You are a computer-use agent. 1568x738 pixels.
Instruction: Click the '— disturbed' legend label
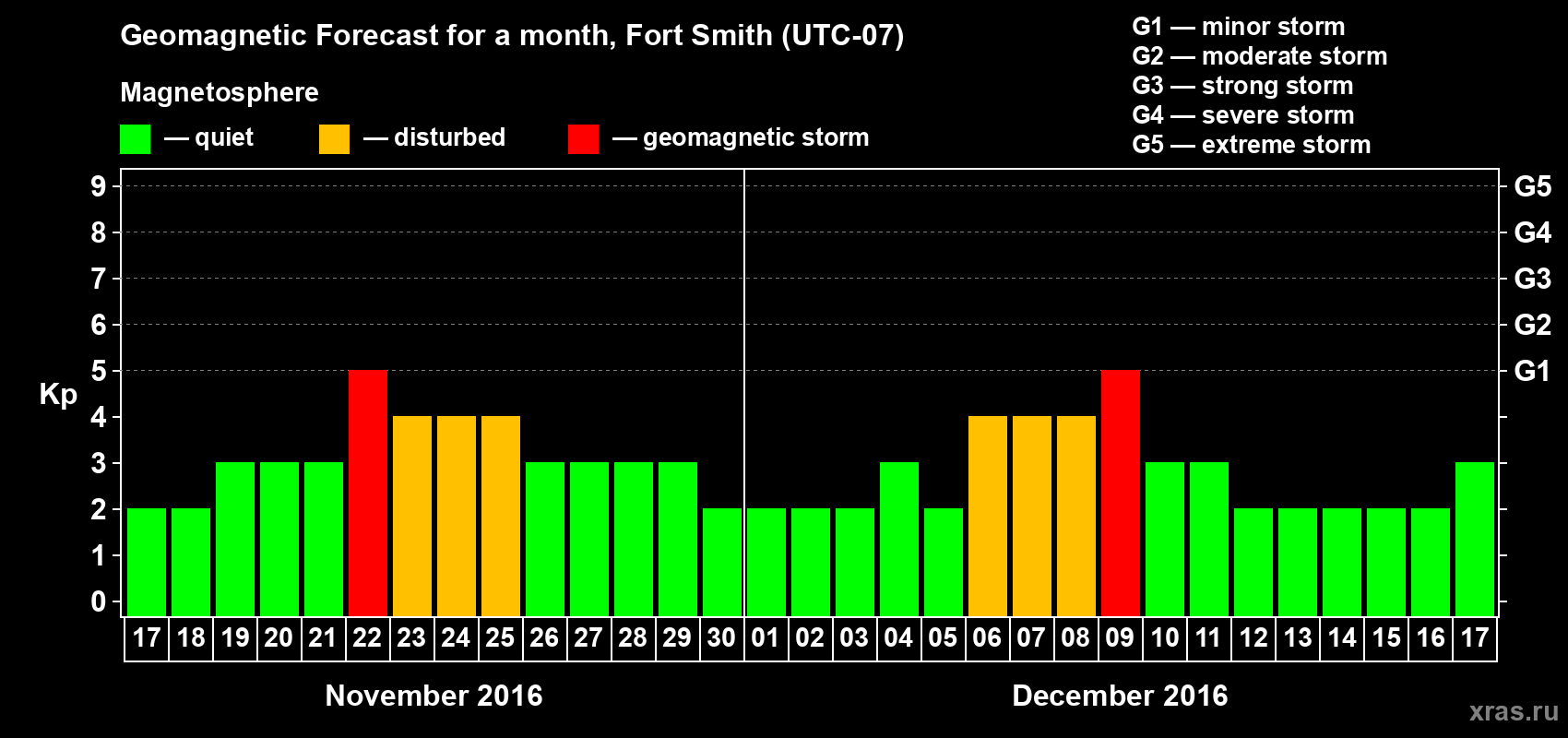coord(434,137)
